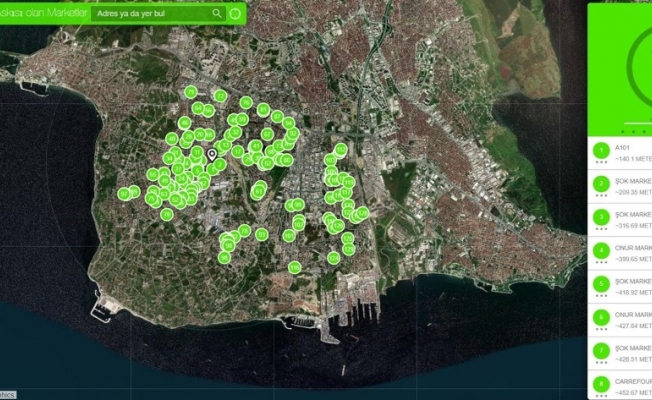Click the number 2 green badge in list
The image size is (652, 400).
[x=601, y=184]
